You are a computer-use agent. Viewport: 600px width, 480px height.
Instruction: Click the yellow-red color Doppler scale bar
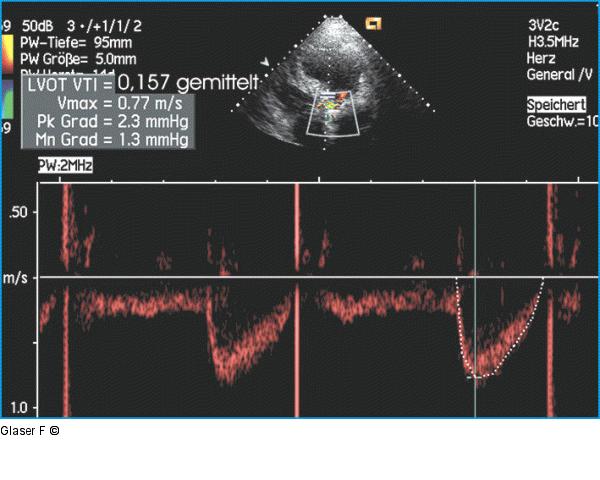coord(8,54)
